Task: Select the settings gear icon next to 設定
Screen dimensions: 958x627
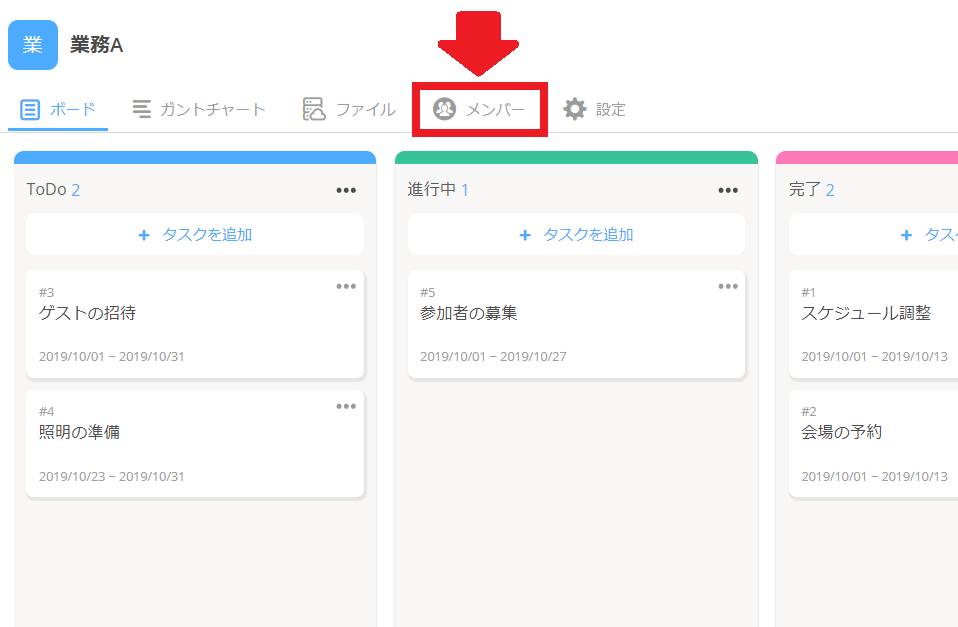Action: pyautogui.click(x=573, y=110)
